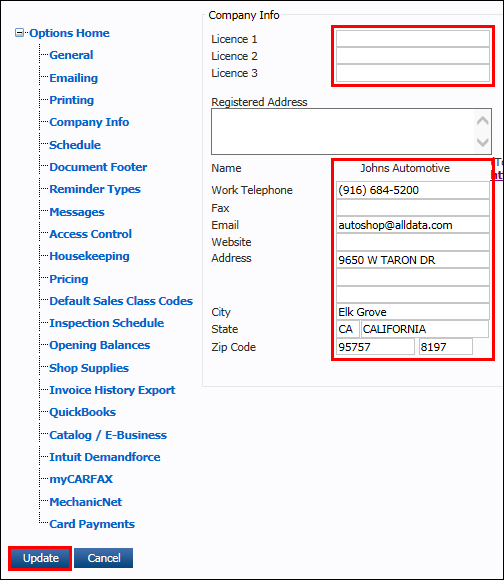The height and width of the screenshot is (580, 504).
Task: Go to Housekeeping options
Action: click(x=89, y=256)
